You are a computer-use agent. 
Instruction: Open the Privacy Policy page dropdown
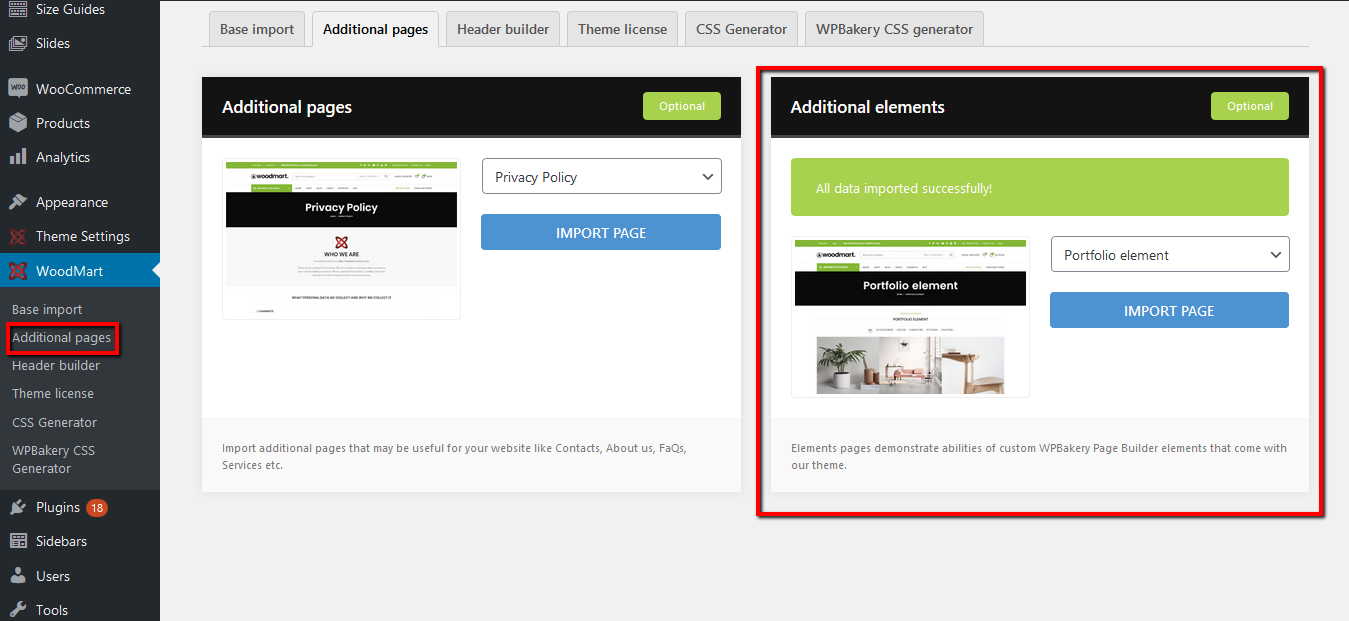point(601,177)
